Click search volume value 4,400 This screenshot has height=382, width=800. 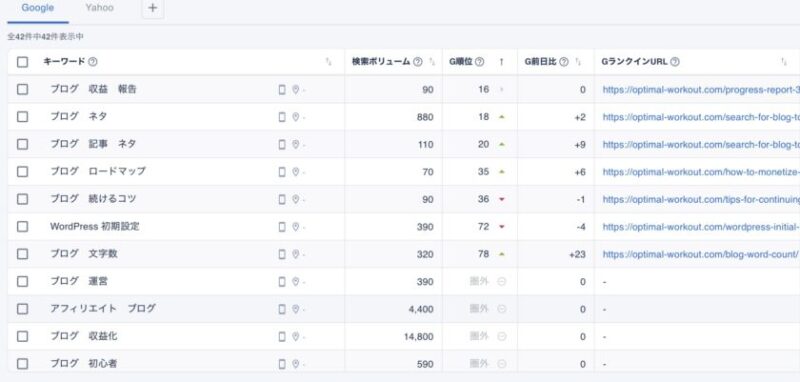[421, 309]
